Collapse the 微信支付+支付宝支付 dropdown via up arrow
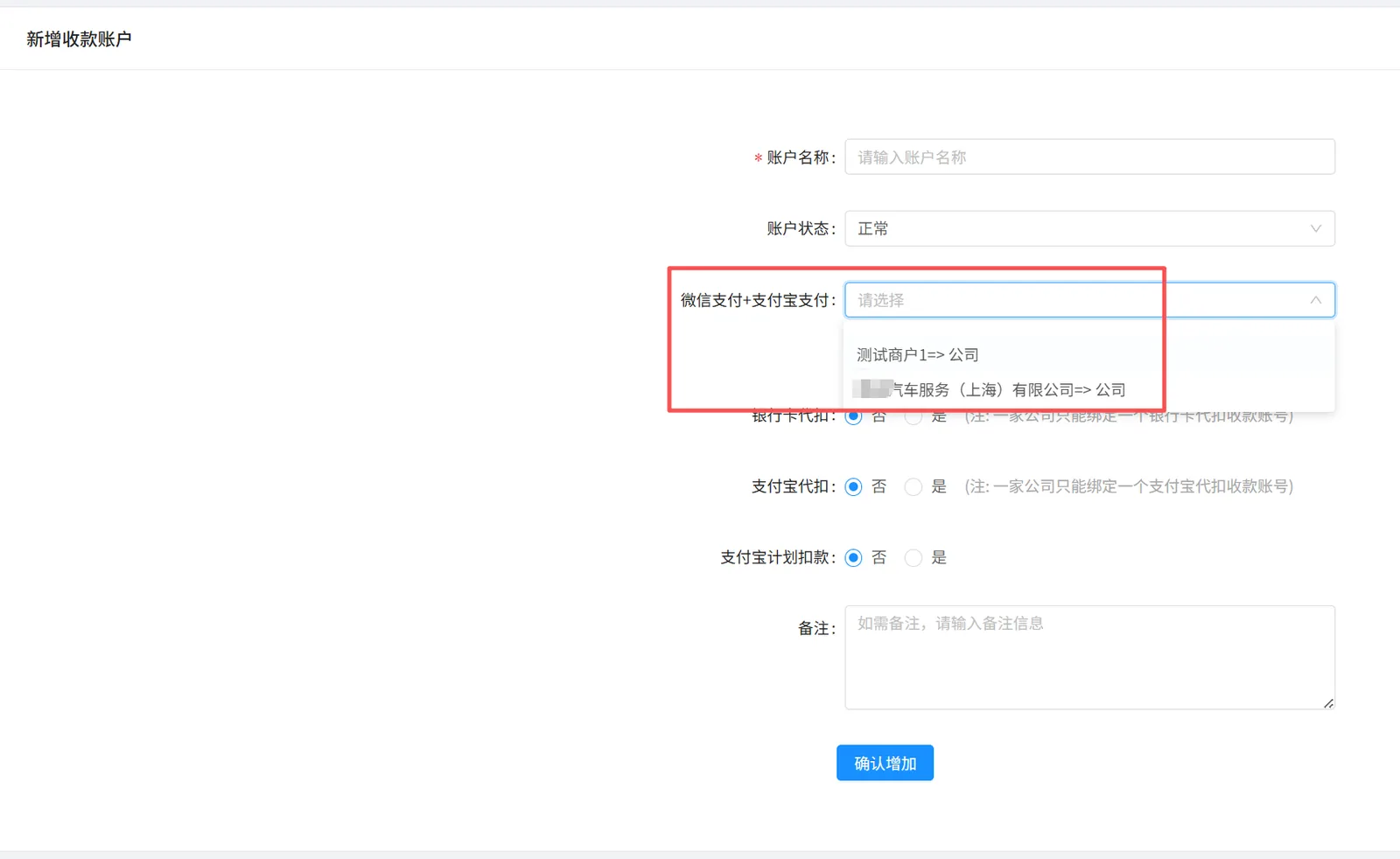Screen dimensions: 1400x859 tap(1315, 300)
